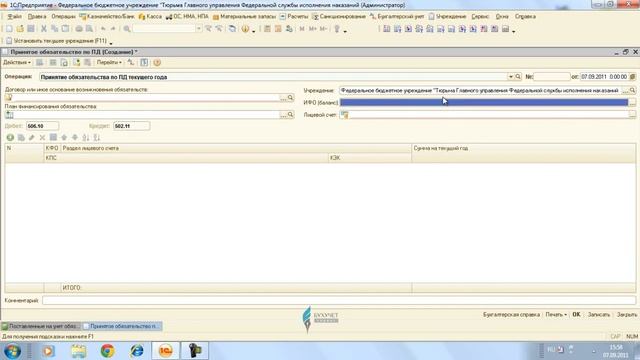Open the Печать dropdown at bottom
Image resolution: width=640 pixels, height=360 pixels.
tap(556, 315)
